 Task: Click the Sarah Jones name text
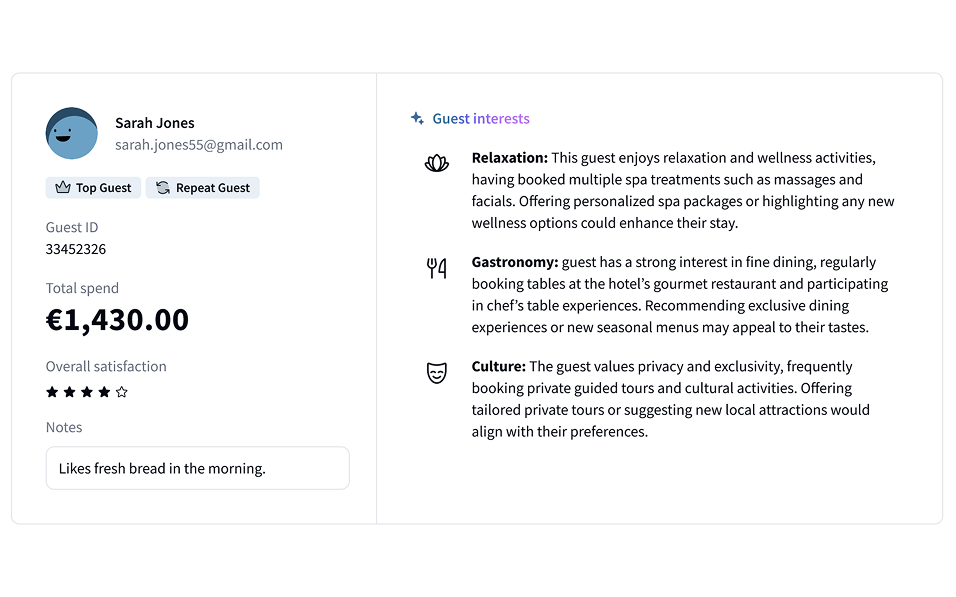point(155,123)
